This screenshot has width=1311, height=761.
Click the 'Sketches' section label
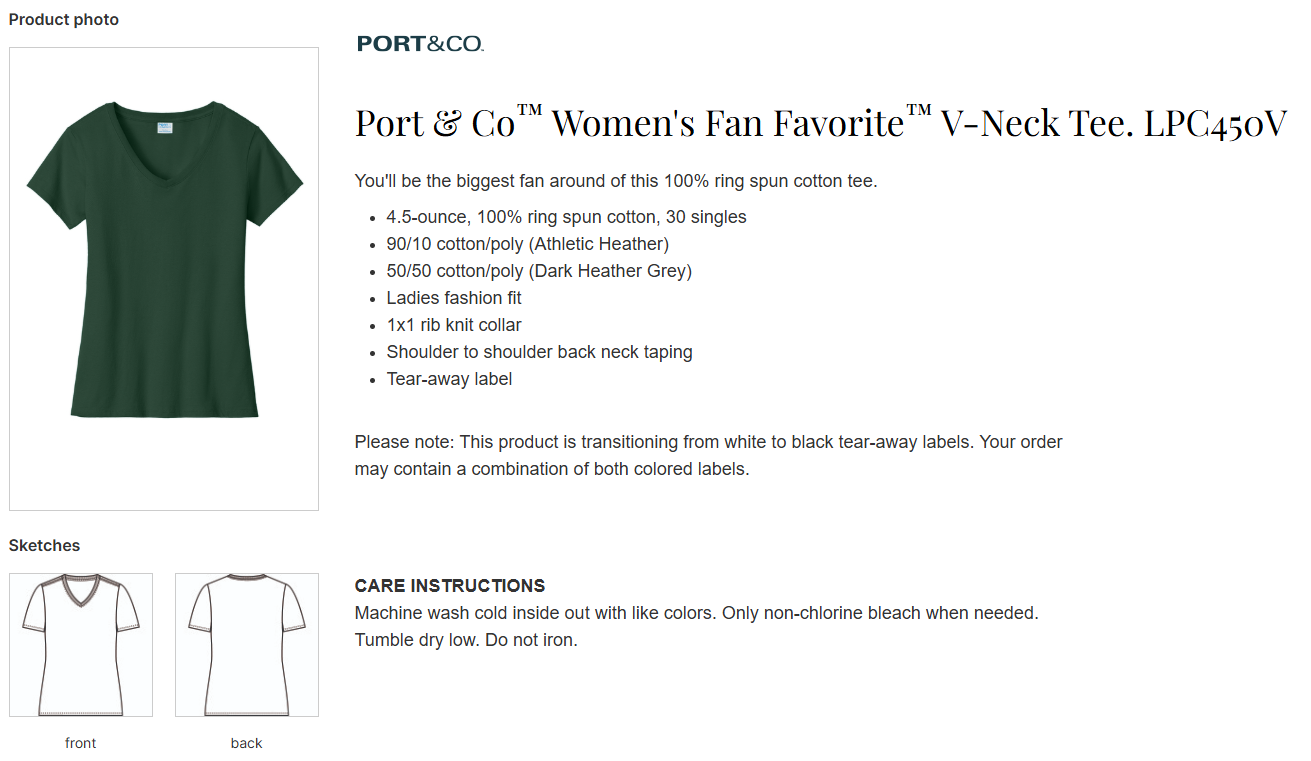point(45,545)
